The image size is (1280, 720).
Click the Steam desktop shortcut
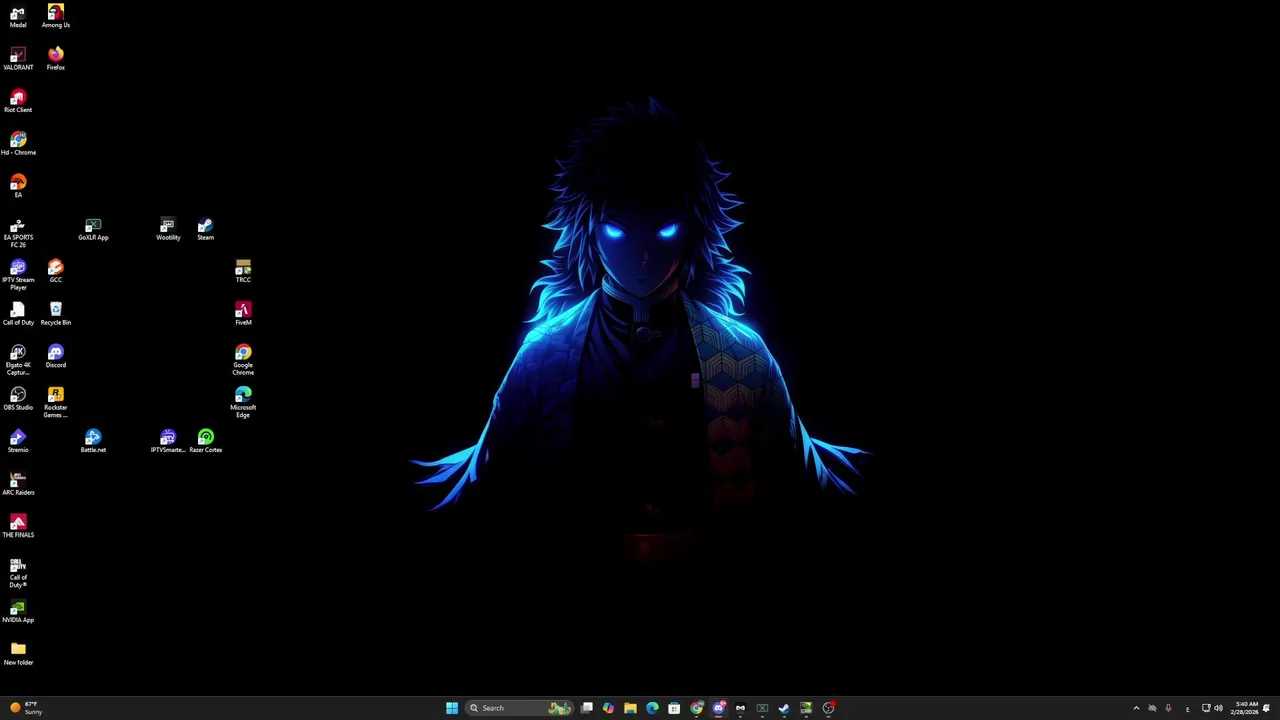(205, 229)
